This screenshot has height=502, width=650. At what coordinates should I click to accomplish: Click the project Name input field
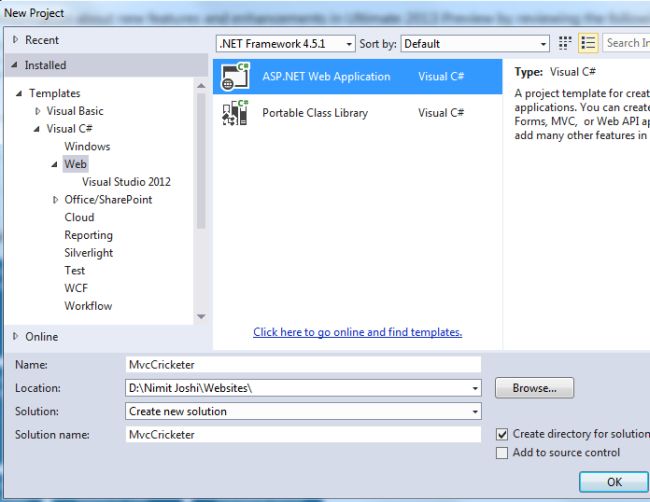point(303,365)
